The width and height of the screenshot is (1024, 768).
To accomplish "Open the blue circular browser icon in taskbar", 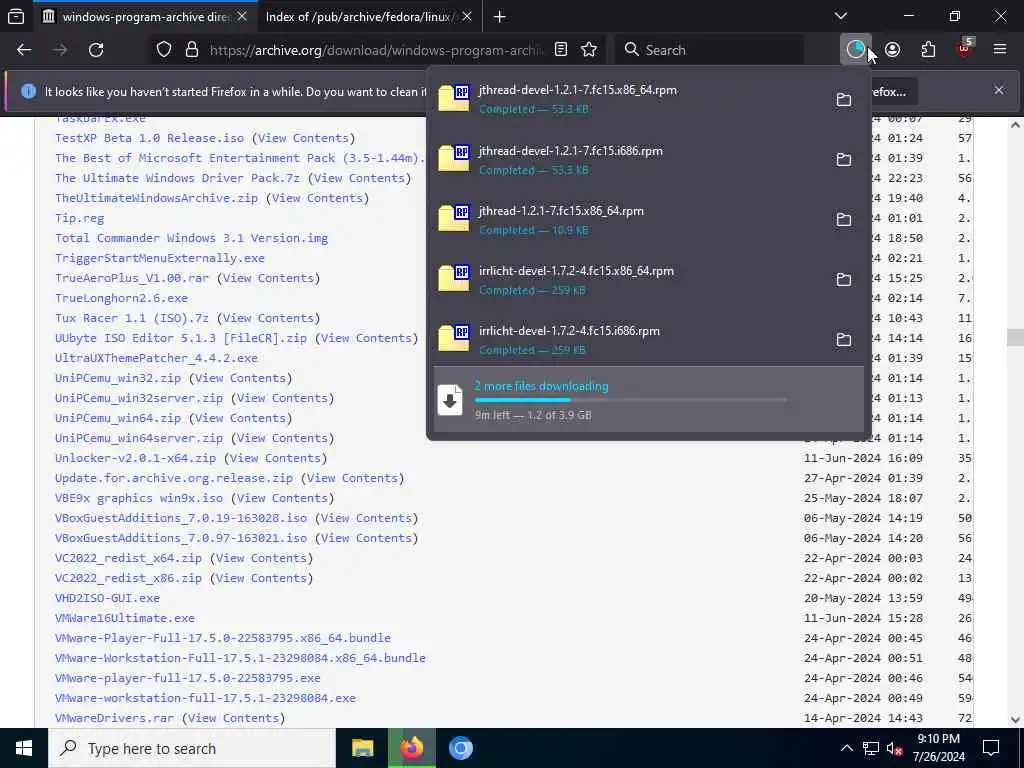I will 460,748.
